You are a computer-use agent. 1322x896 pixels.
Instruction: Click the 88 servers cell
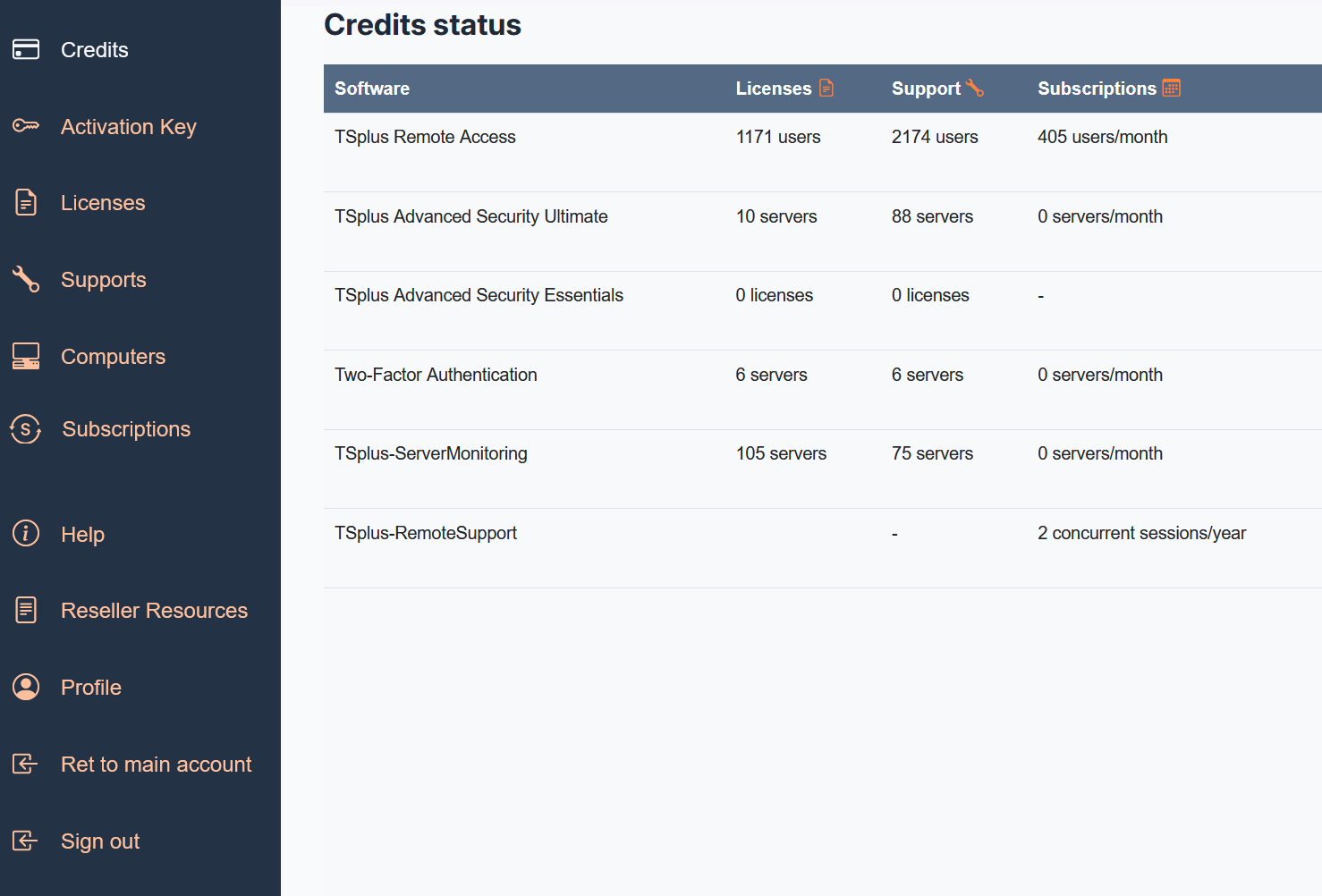[932, 216]
